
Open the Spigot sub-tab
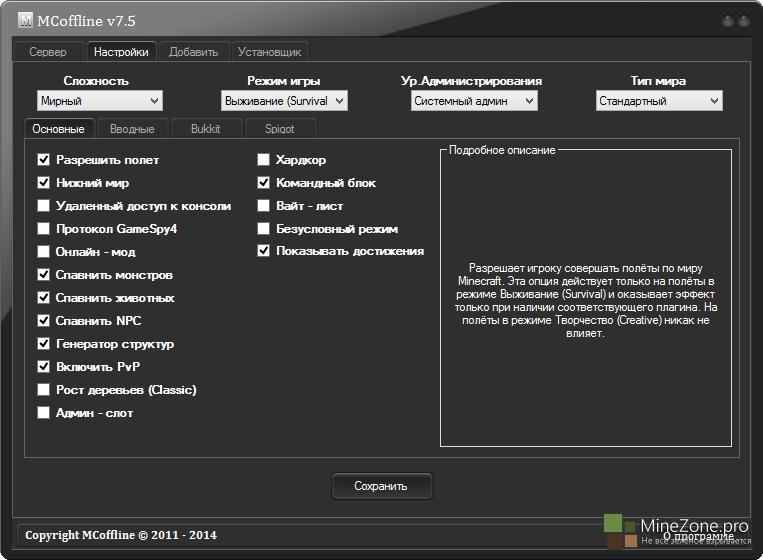tap(280, 129)
